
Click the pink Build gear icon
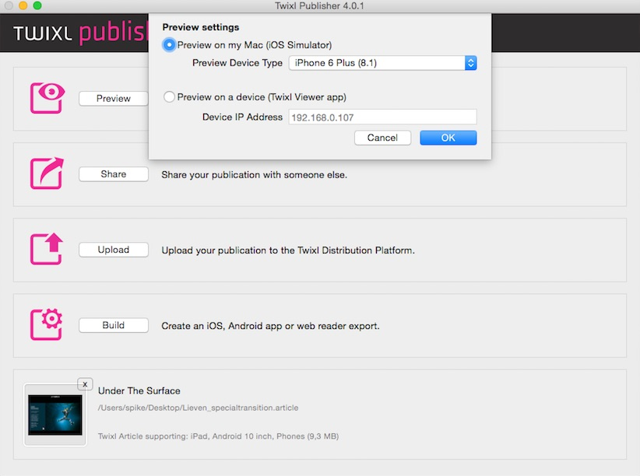(46, 325)
